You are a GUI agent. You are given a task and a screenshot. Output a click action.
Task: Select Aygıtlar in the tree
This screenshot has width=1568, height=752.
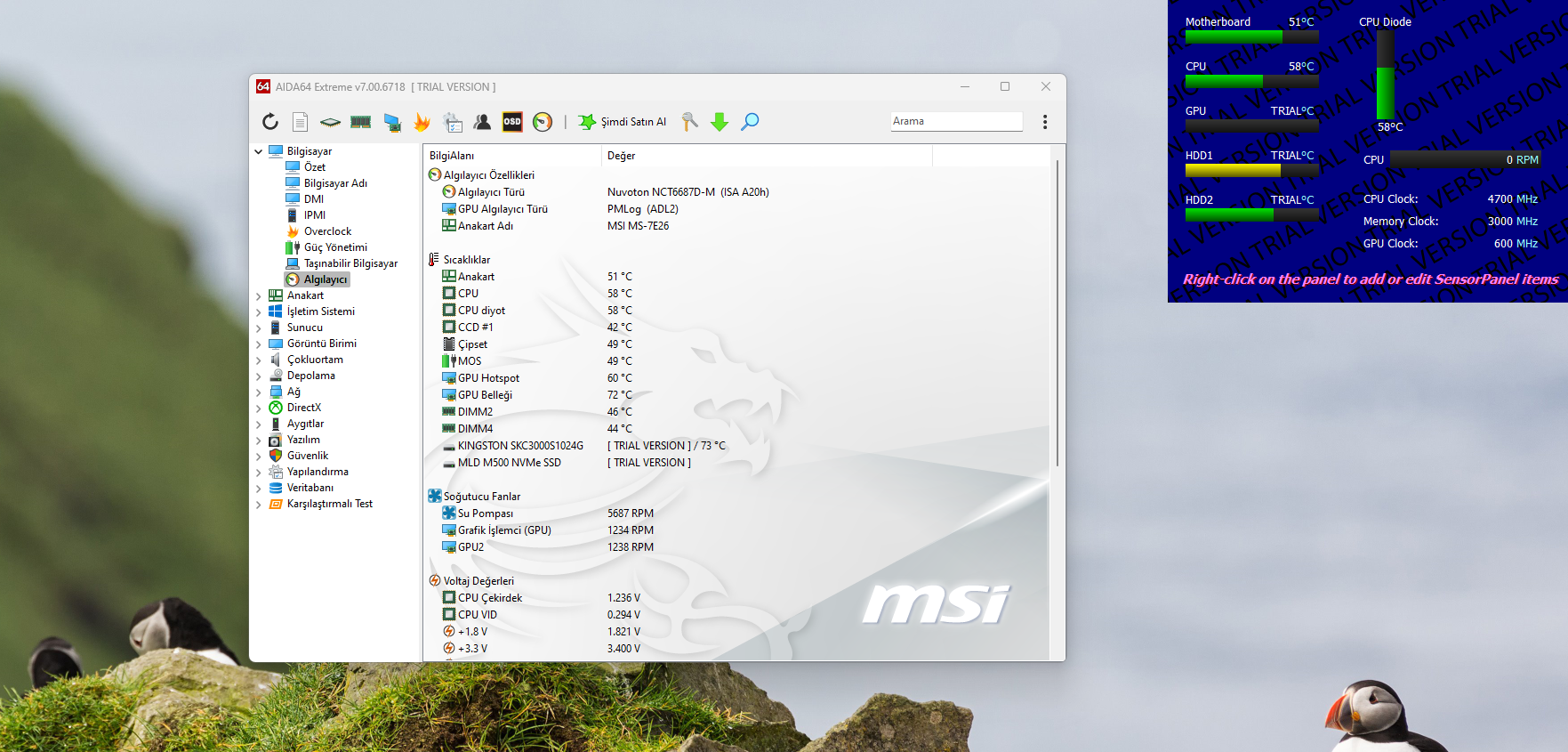[305, 424]
